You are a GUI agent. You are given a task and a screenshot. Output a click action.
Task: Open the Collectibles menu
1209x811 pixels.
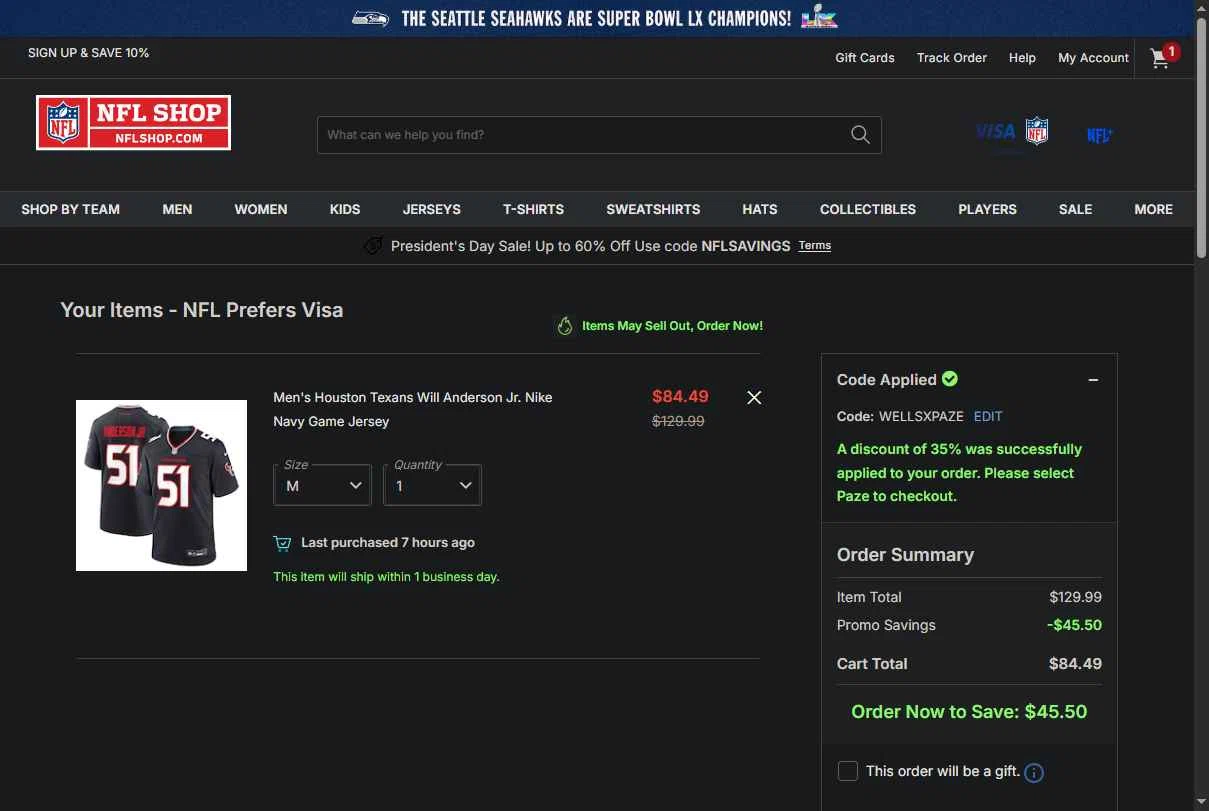pos(868,209)
